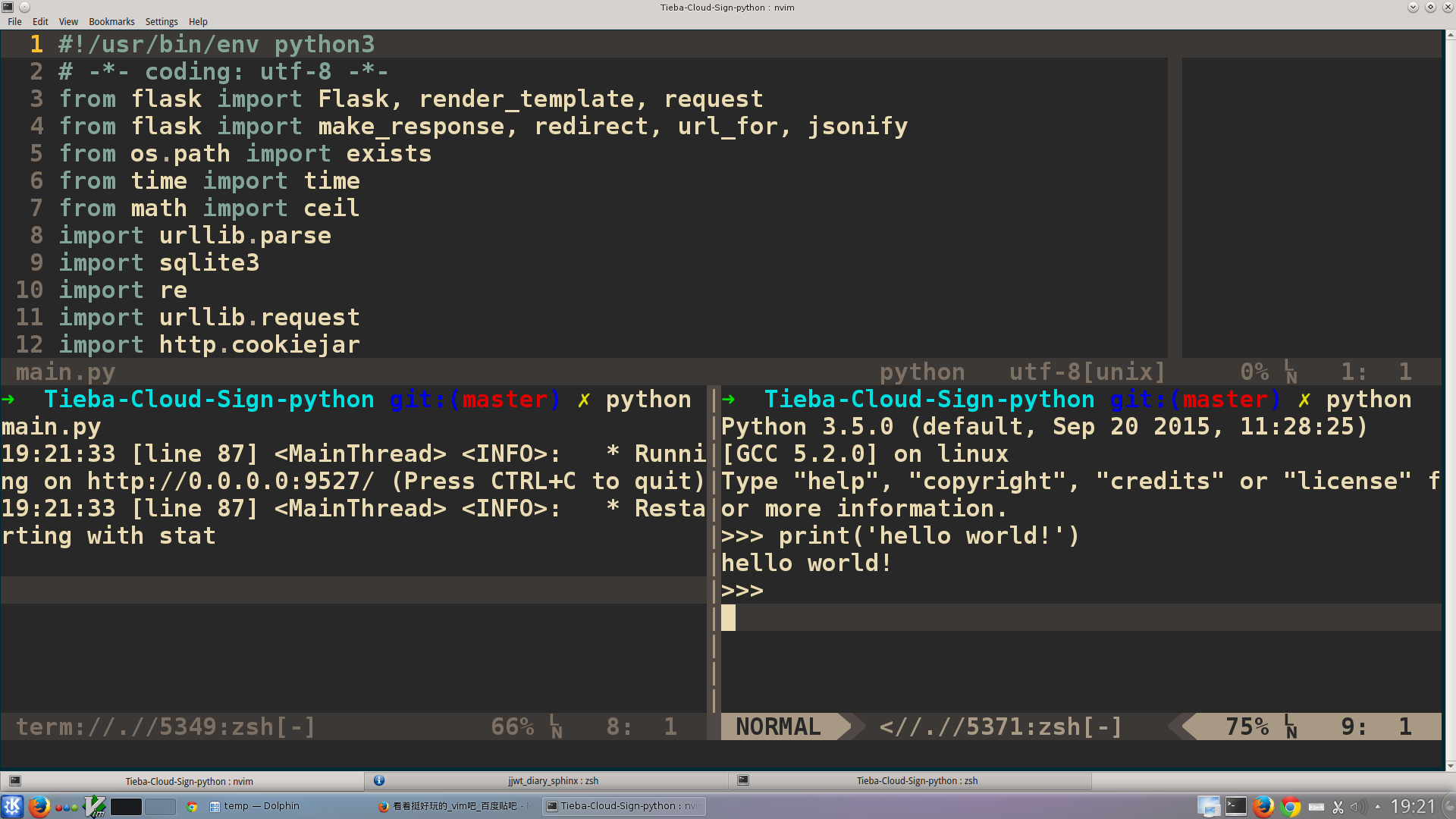Open the volume speaker icon in the tray
This screenshot has height=819, width=1456.
click(x=1357, y=807)
